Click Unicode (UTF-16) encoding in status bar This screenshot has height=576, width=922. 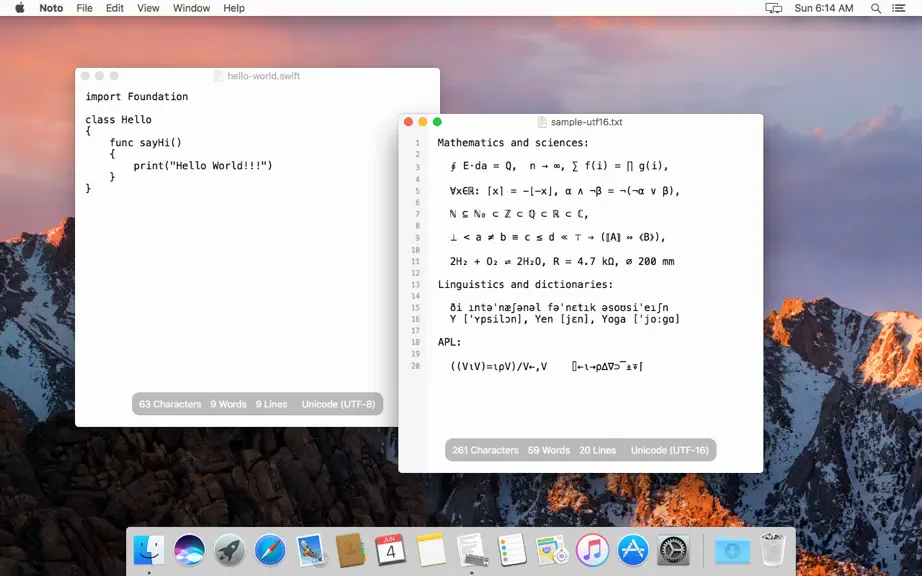[x=670, y=450]
